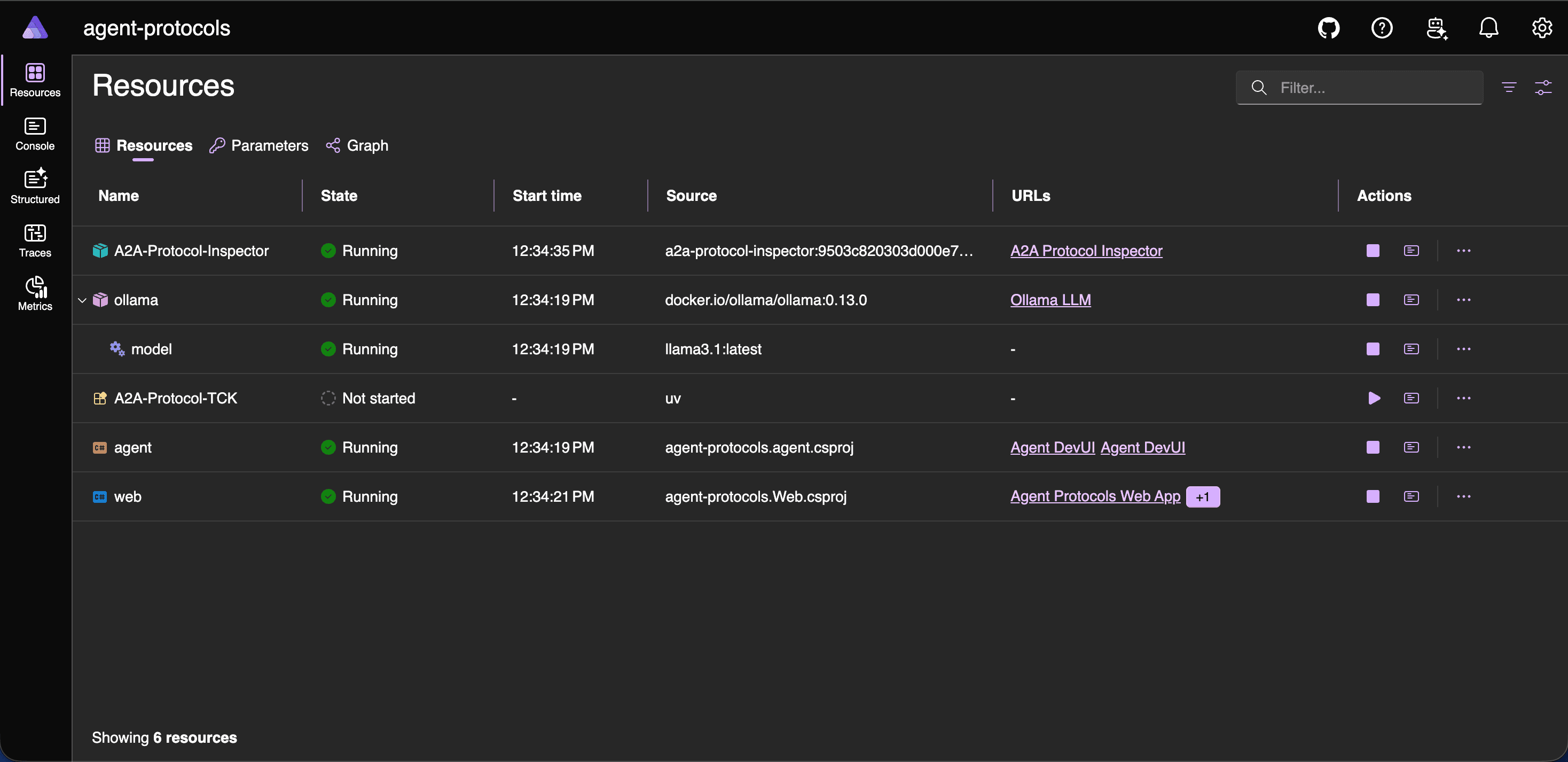
Task: View console logs for A2A-Protocol-TCK
Action: [x=1412, y=398]
